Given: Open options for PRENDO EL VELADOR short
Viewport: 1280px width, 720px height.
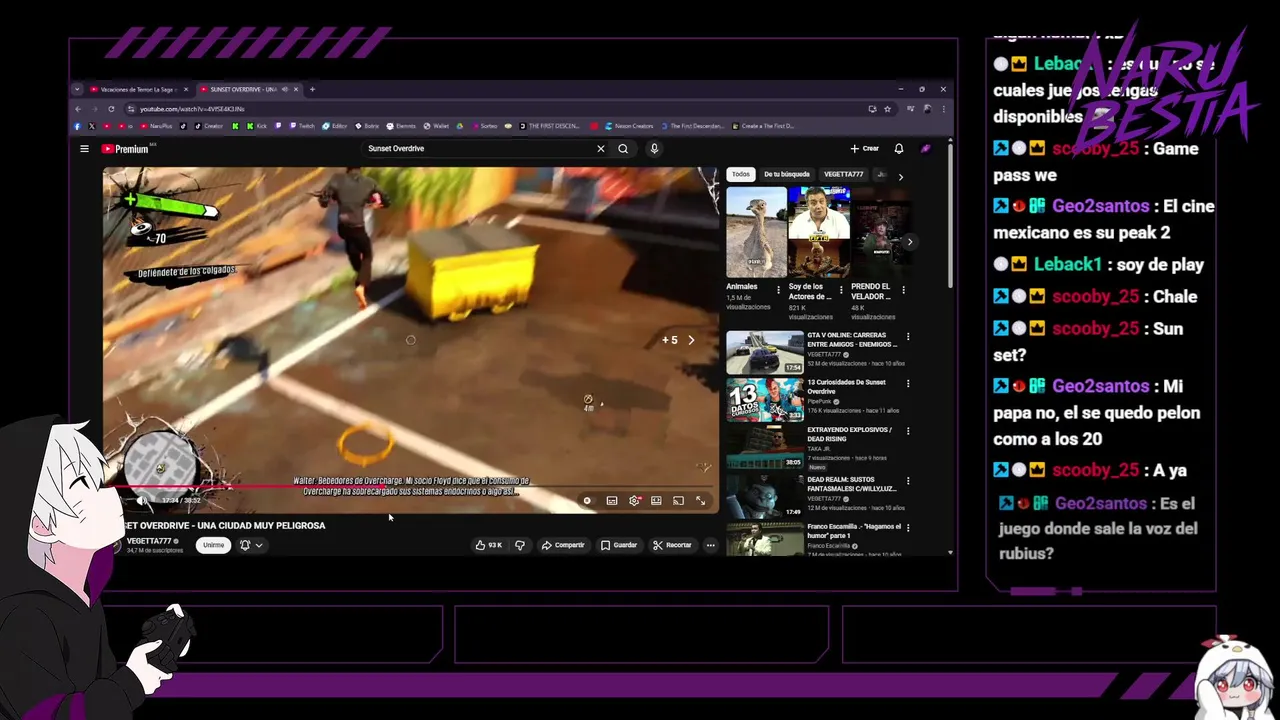Looking at the screenshot, I should 904,290.
